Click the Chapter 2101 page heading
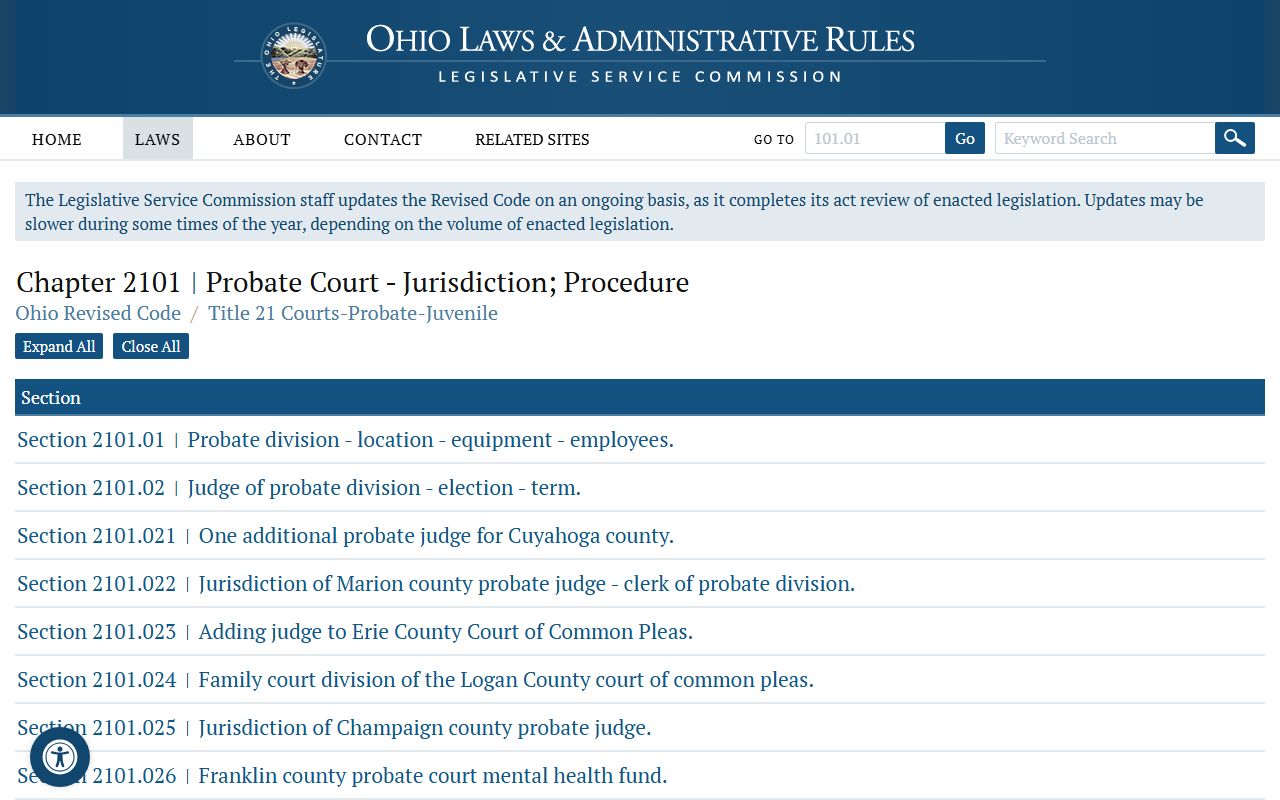The height and width of the screenshot is (800, 1280). point(352,282)
